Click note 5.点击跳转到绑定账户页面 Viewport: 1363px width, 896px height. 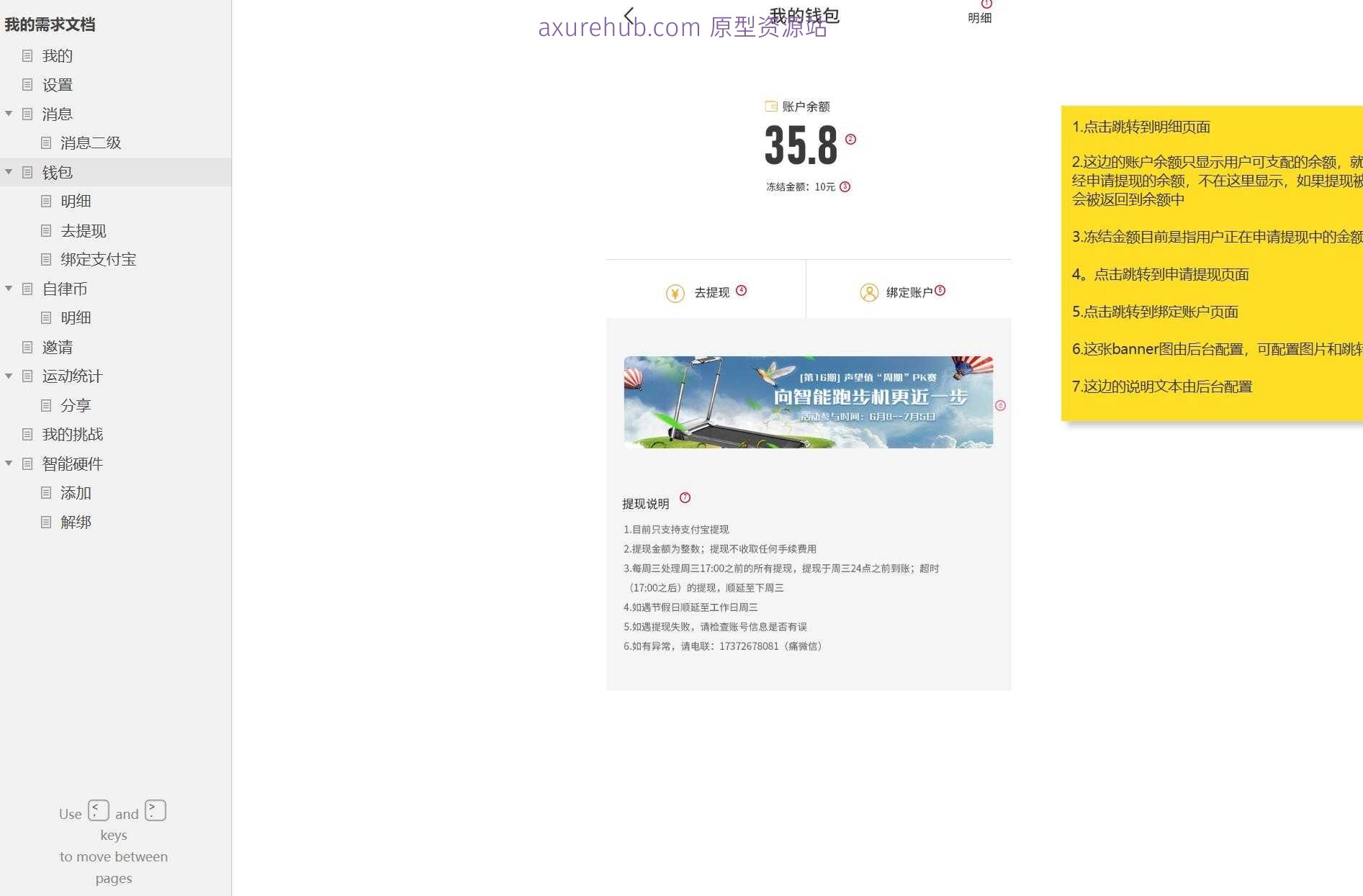[x=1155, y=312]
